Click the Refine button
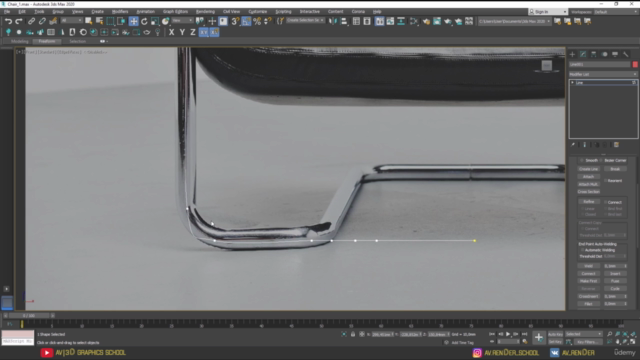 pos(588,202)
